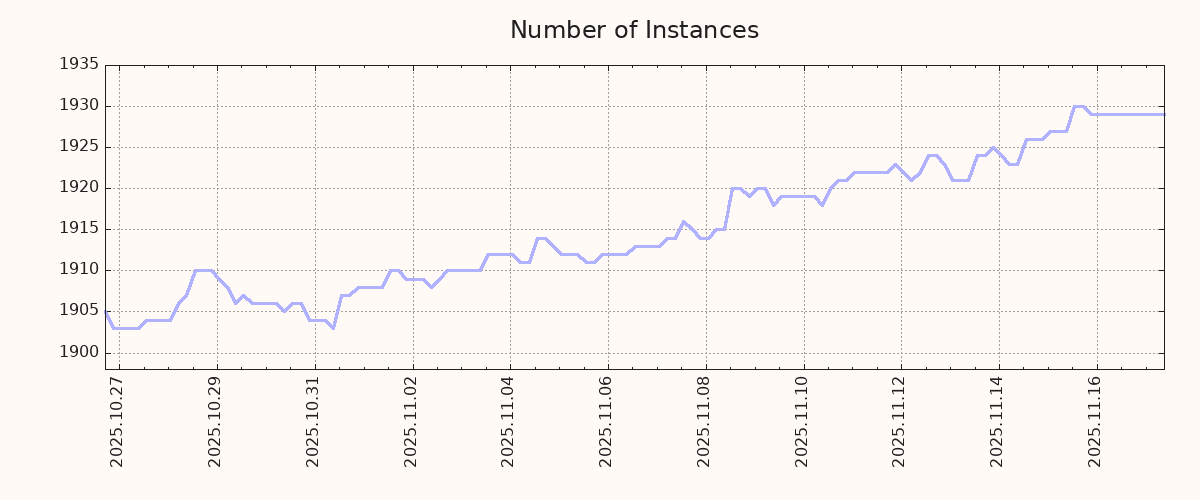Click the 1905 y-axis label
Viewport: 1200px width, 500px height.
pos(79,311)
